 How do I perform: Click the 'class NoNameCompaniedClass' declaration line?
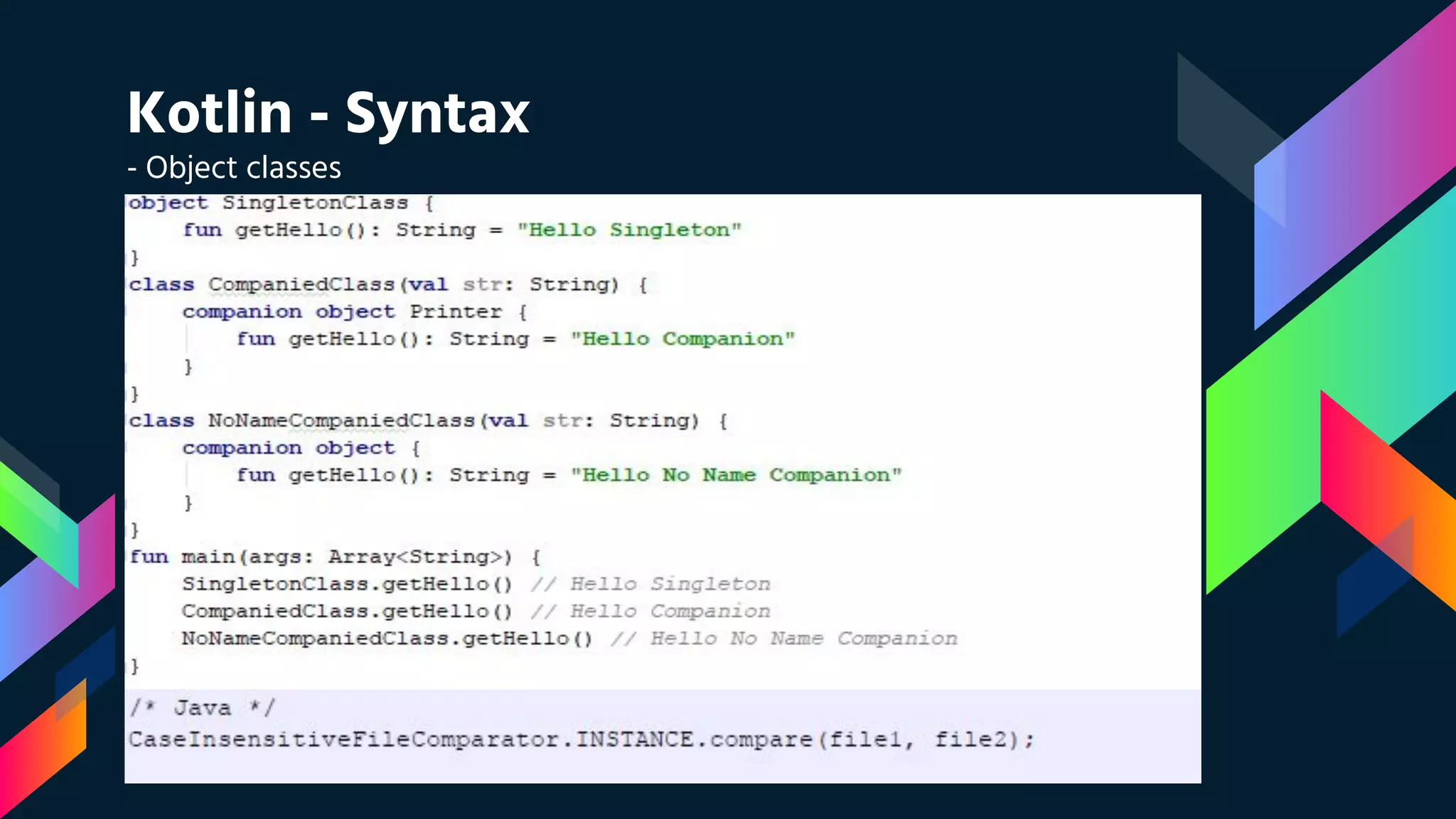(427, 421)
